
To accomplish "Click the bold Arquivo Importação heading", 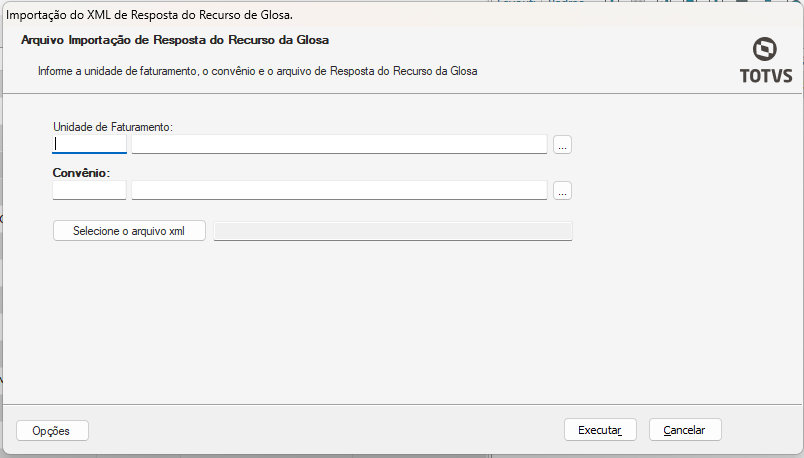I will [175, 41].
